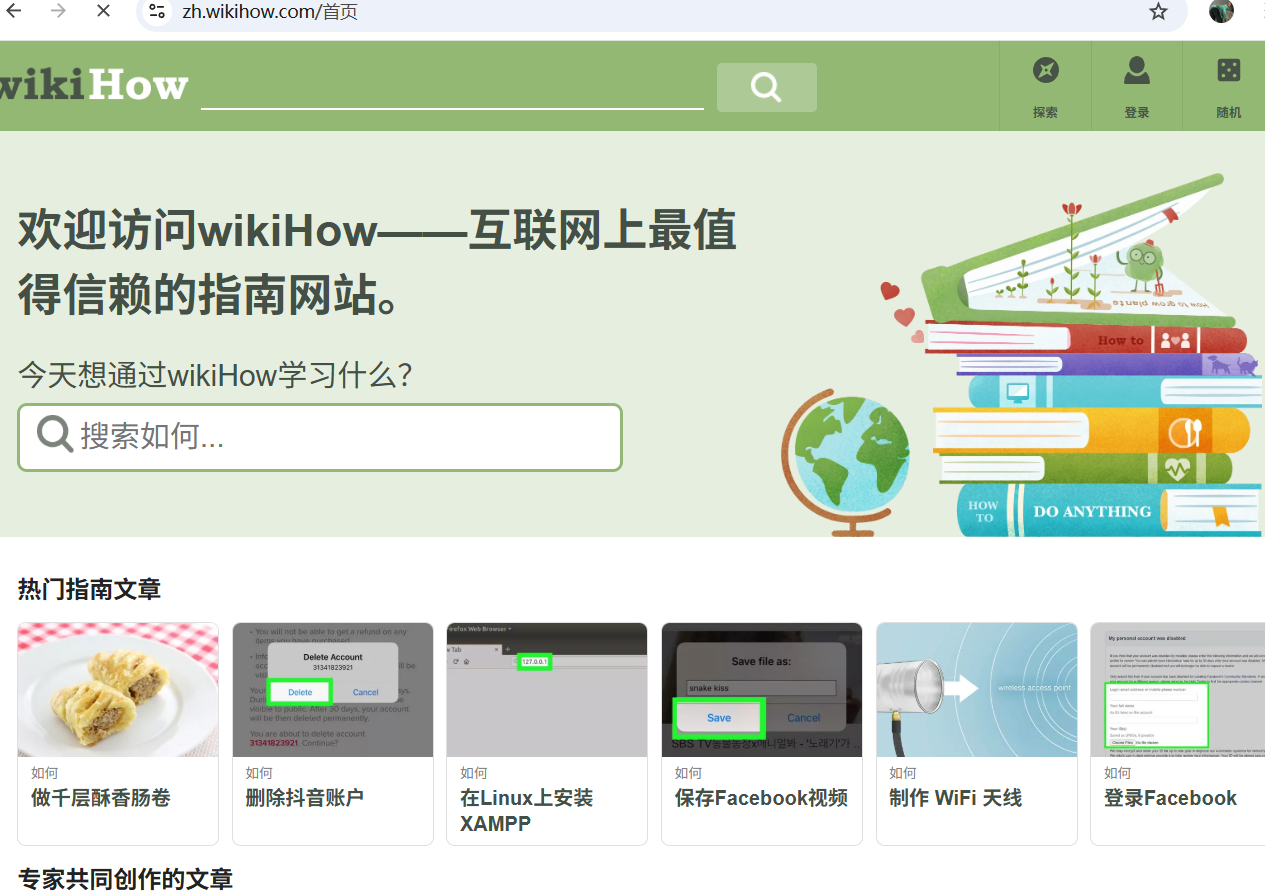Click the magnifier inside 搜索如何 box

[x=54, y=436]
